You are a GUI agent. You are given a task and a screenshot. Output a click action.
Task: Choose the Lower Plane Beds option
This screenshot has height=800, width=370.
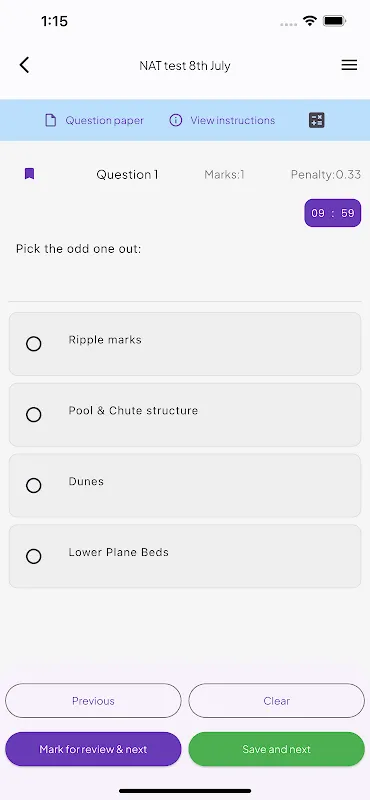pyautogui.click(x=185, y=556)
